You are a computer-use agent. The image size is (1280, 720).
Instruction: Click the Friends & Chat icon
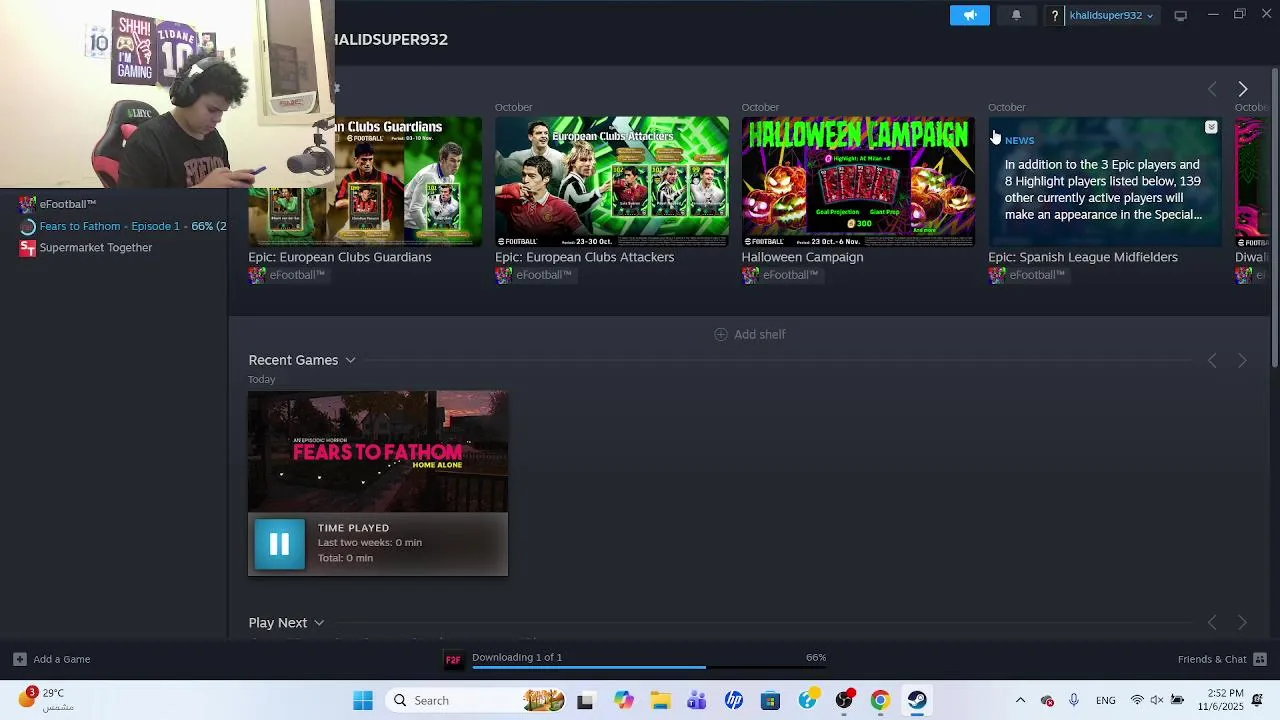point(1260,659)
